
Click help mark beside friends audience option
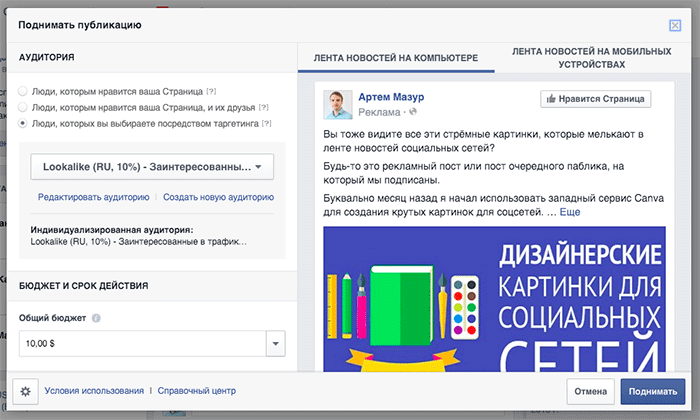264,108
